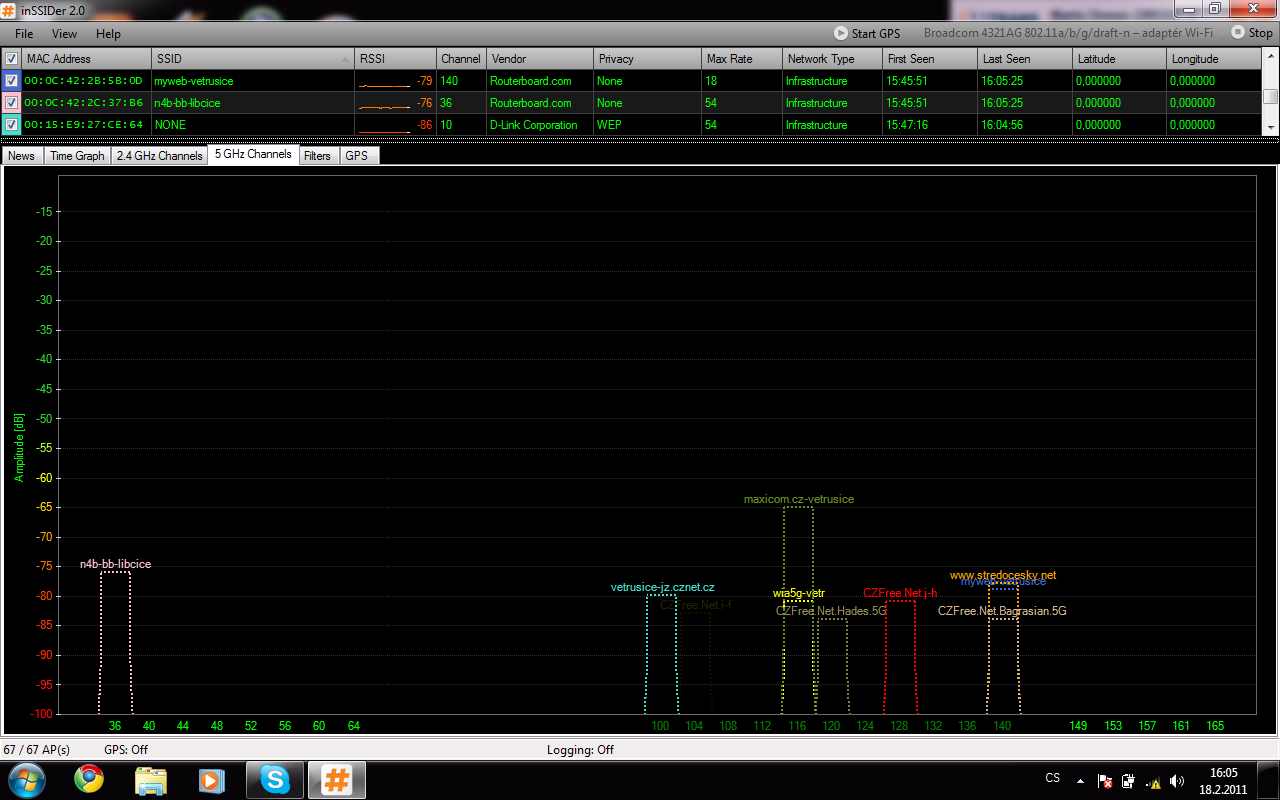Toggle the select-all checkbox in table header
This screenshot has height=800, width=1280.
[x=11, y=59]
